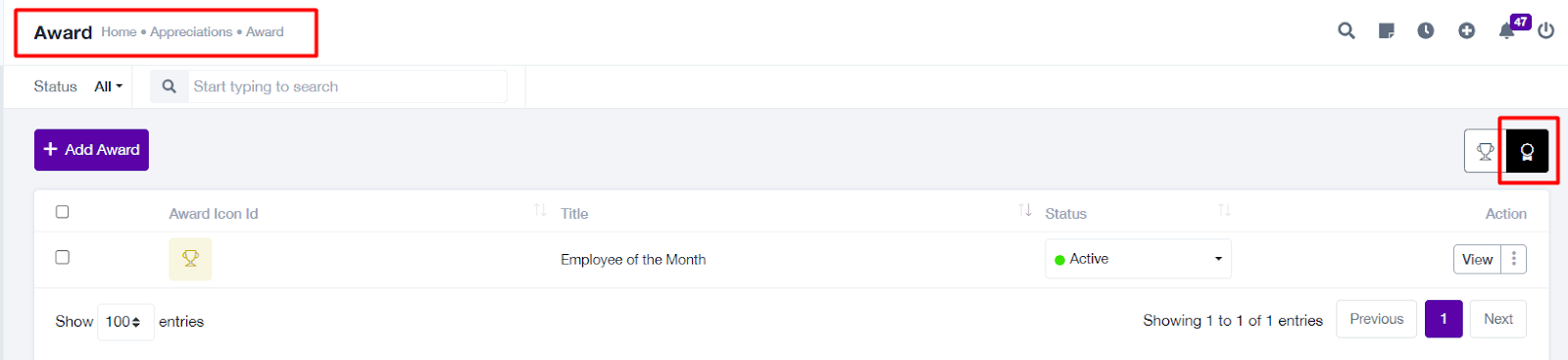Switch to the trophy appreciation view icon
1568x360 pixels.
click(1485, 151)
